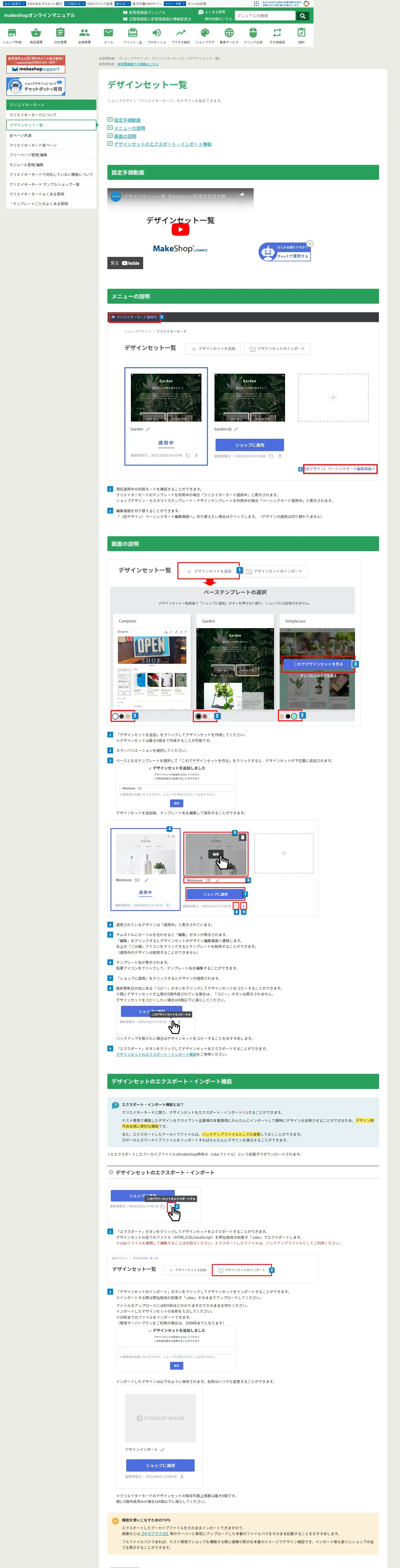Play the デザインセット一覧 YouTube video

click(x=180, y=229)
